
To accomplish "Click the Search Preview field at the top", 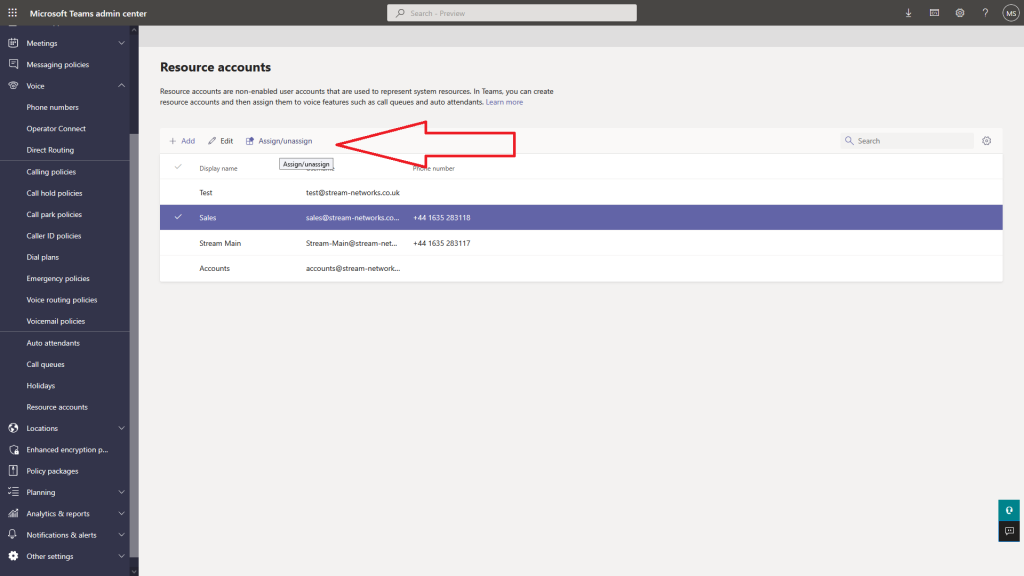I will [x=511, y=12].
